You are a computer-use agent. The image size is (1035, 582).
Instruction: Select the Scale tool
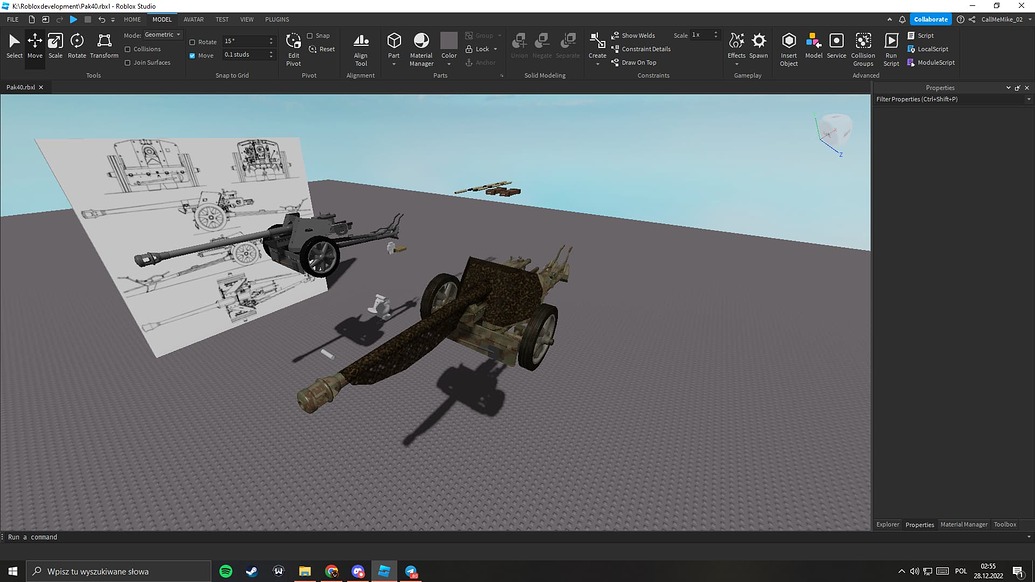[x=56, y=43]
